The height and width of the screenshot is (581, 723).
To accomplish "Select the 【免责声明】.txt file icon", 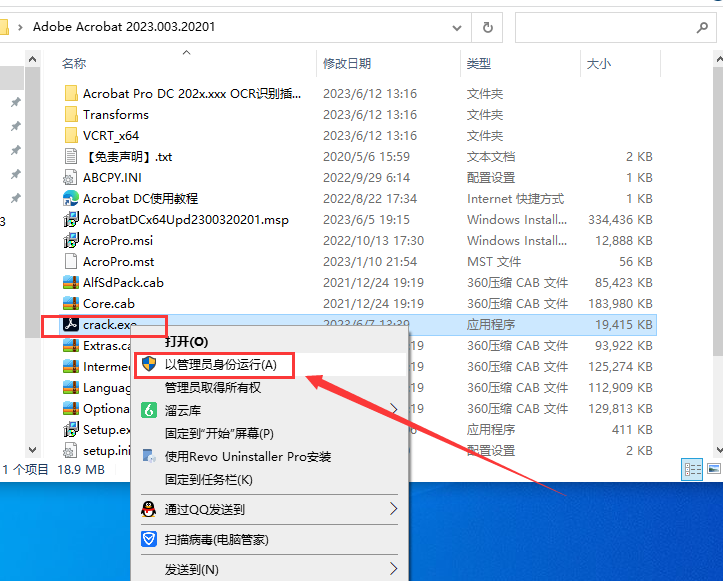I will [71, 156].
